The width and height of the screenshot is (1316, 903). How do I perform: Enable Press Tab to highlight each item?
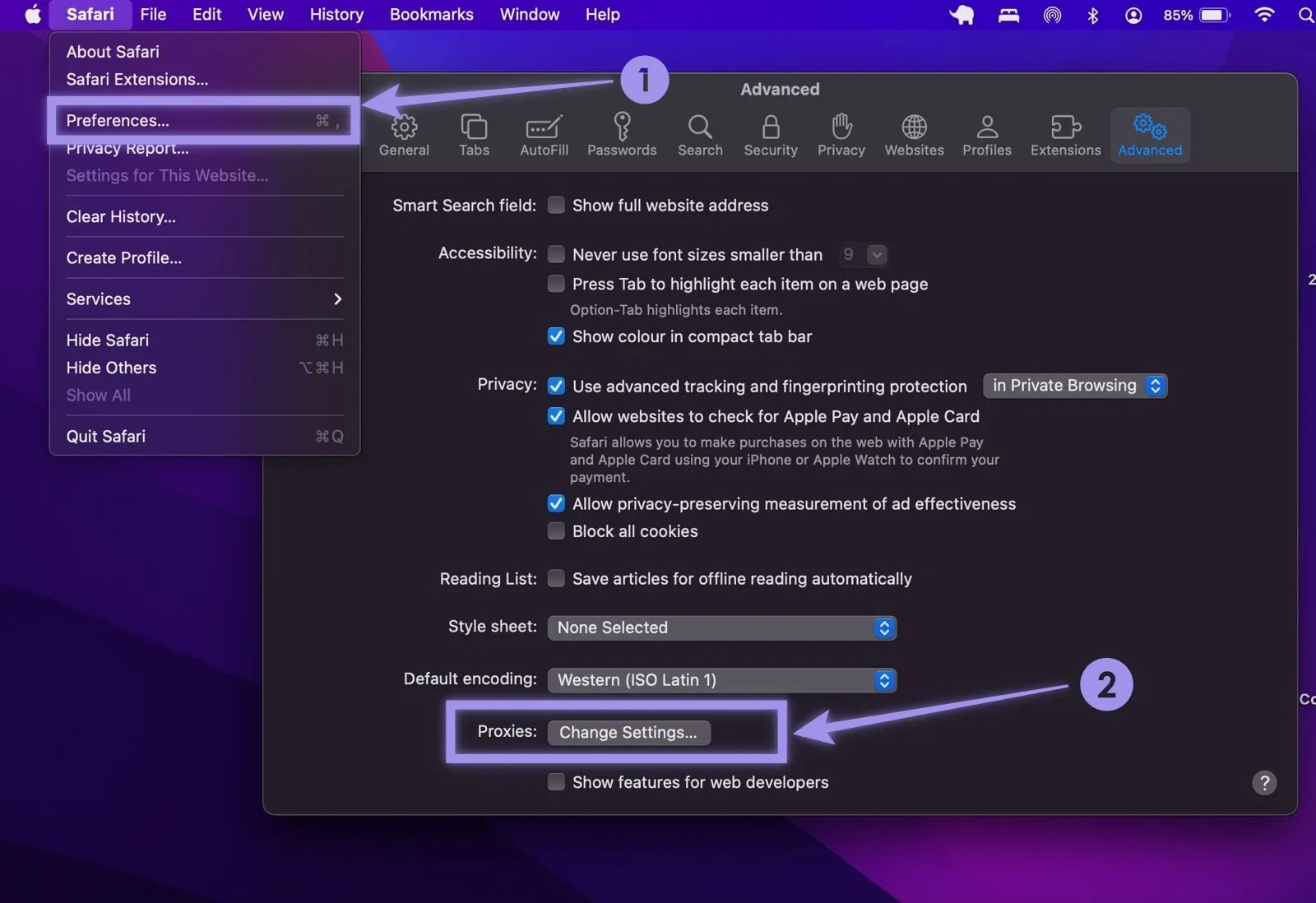click(x=557, y=284)
